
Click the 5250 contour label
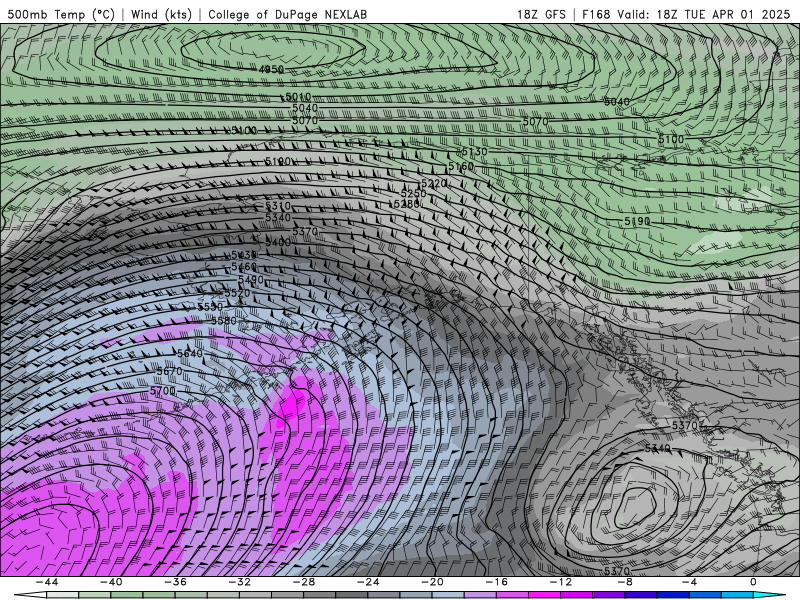413,194
